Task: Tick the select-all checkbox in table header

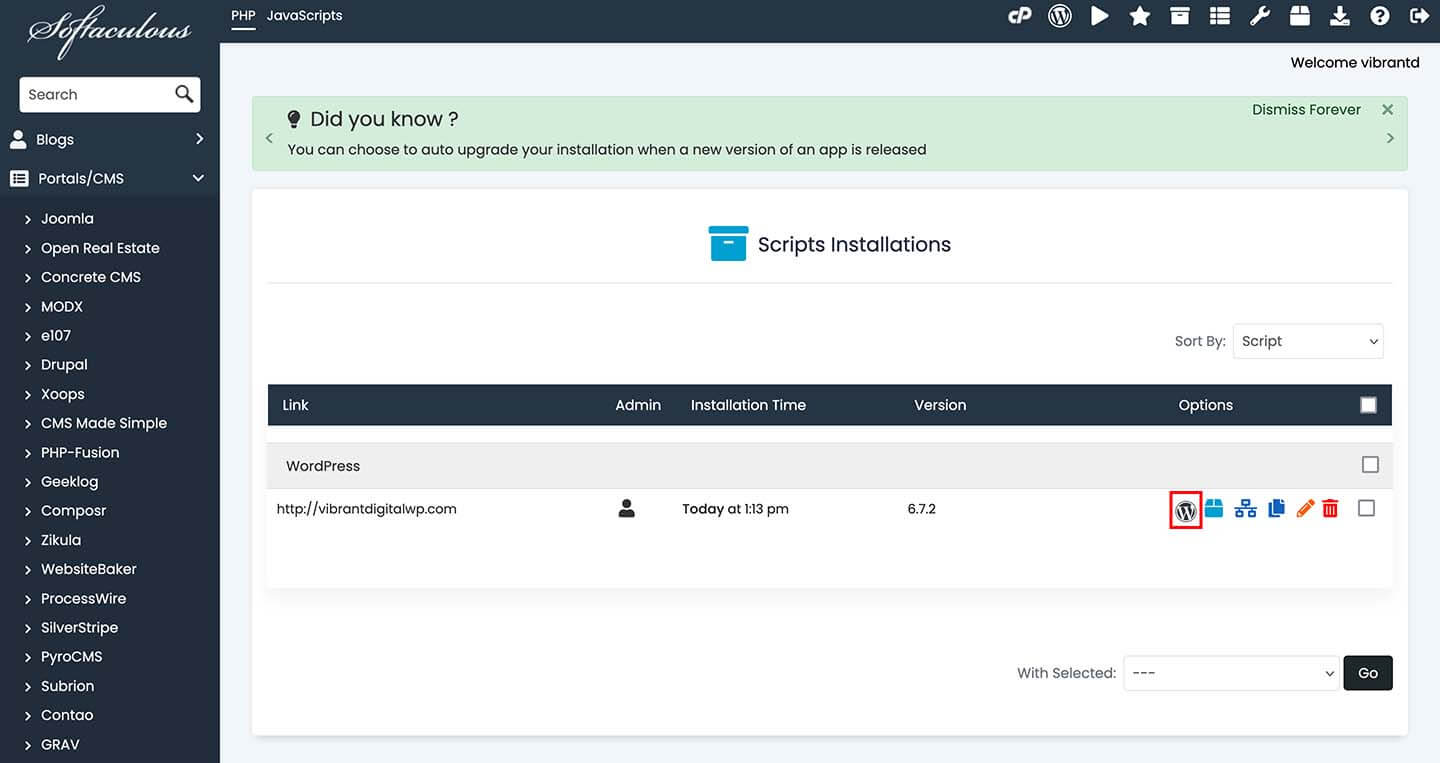Action: coord(1368,405)
